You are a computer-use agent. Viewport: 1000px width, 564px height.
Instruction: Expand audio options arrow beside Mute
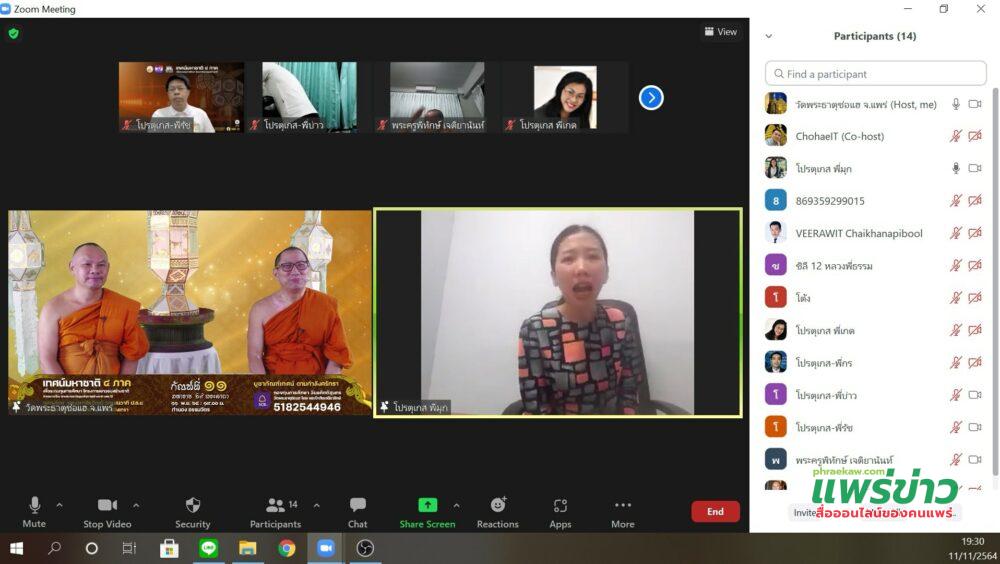[59, 505]
